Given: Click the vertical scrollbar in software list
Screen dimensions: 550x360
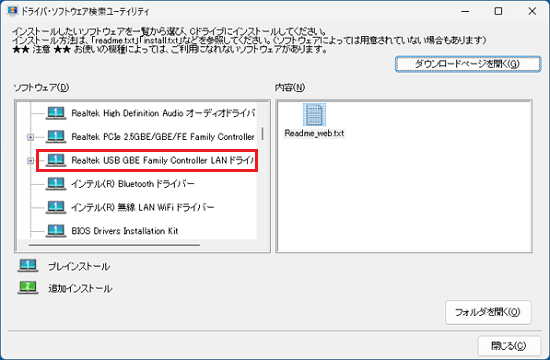Looking at the screenshot, I should [263, 134].
